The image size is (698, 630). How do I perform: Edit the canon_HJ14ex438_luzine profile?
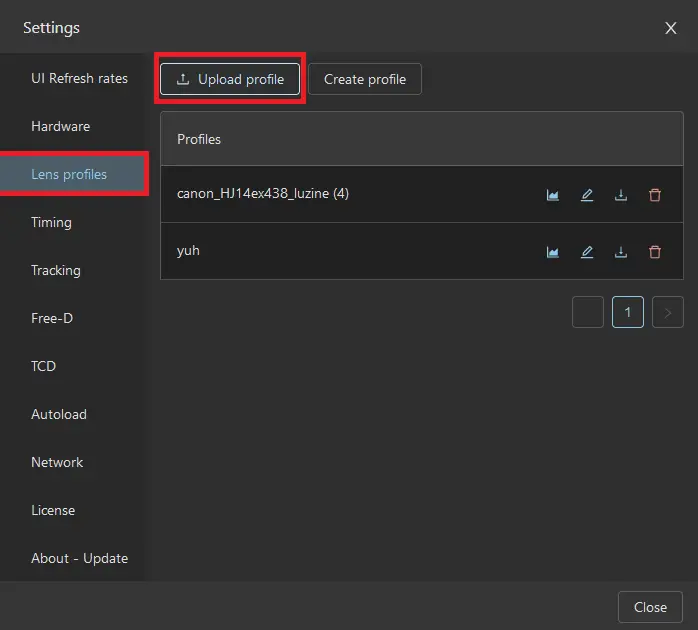(587, 195)
